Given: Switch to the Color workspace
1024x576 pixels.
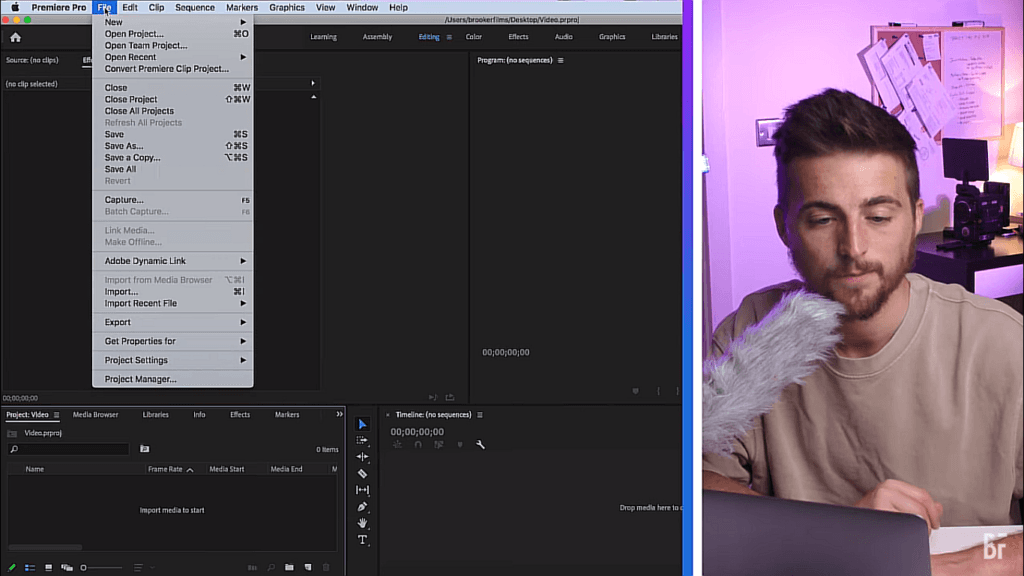Looking at the screenshot, I should pos(473,37).
